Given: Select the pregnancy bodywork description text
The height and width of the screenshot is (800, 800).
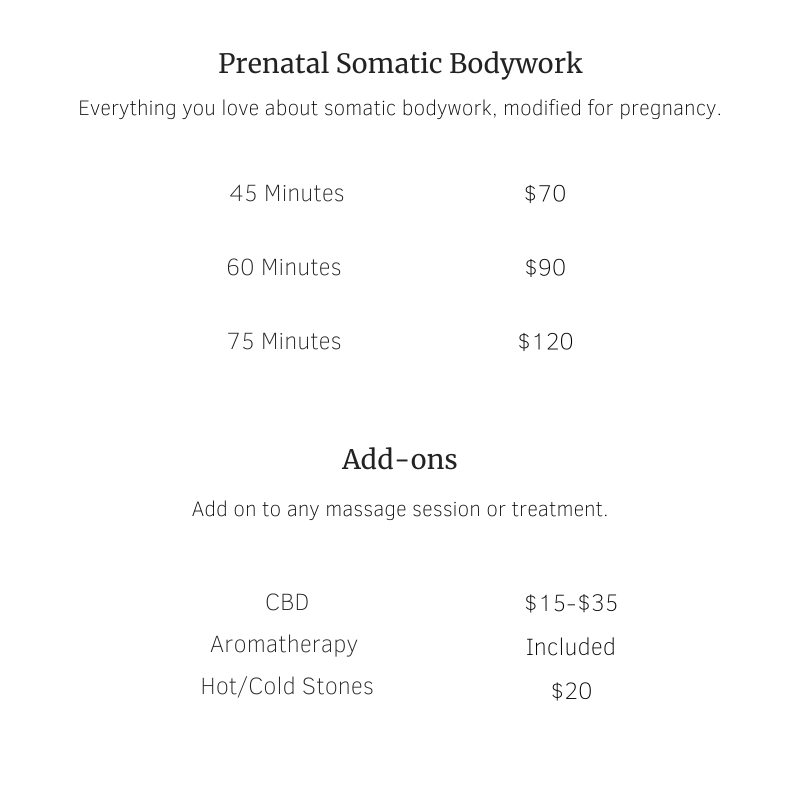Looking at the screenshot, I should 399,109.
